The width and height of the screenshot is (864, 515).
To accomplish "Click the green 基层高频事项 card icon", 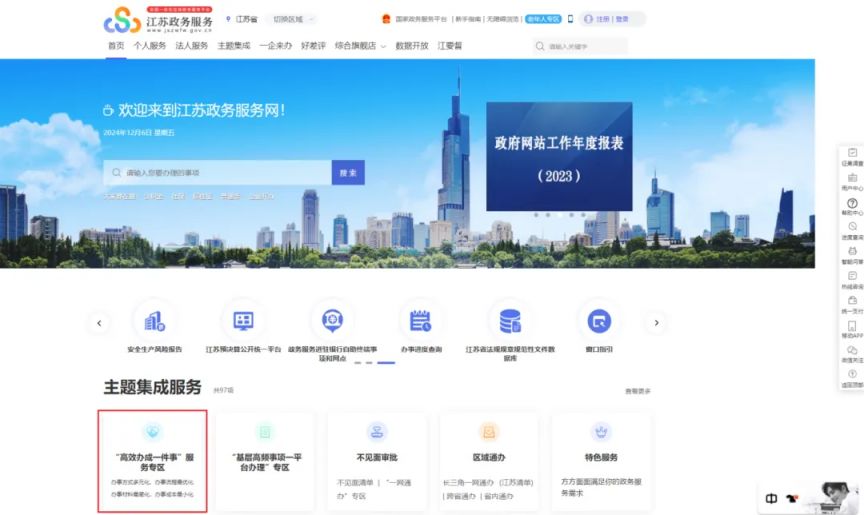I will pyautogui.click(x=265, y=432).
